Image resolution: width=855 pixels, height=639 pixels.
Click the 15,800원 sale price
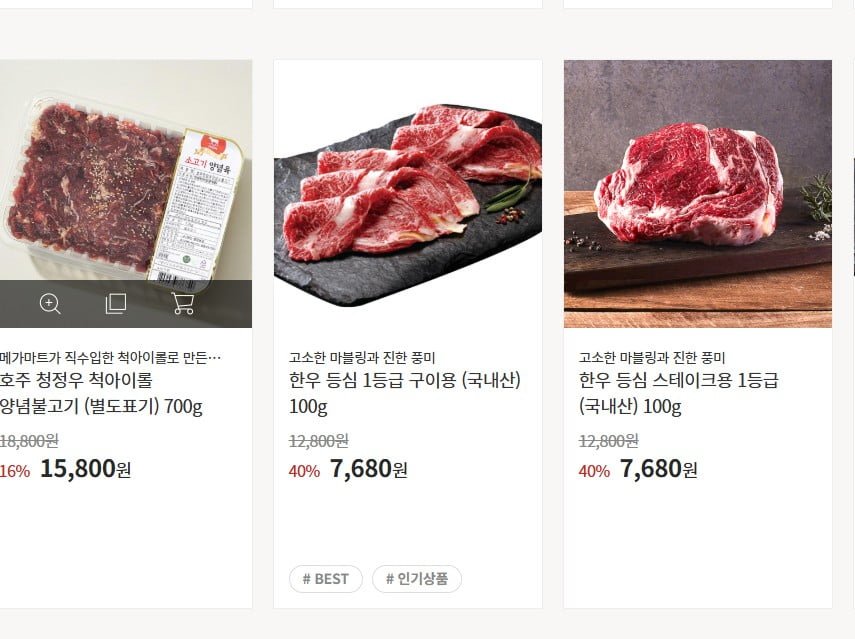(85, 469)
